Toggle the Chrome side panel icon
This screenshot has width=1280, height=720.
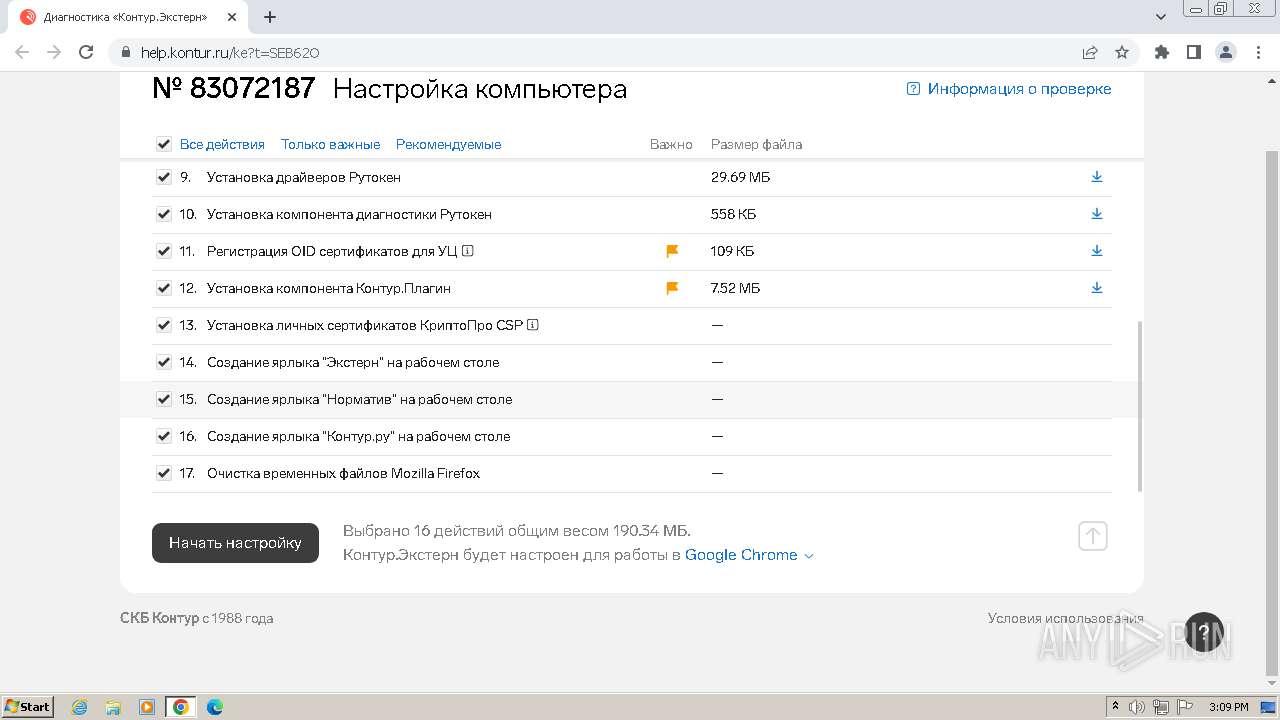1194,52
